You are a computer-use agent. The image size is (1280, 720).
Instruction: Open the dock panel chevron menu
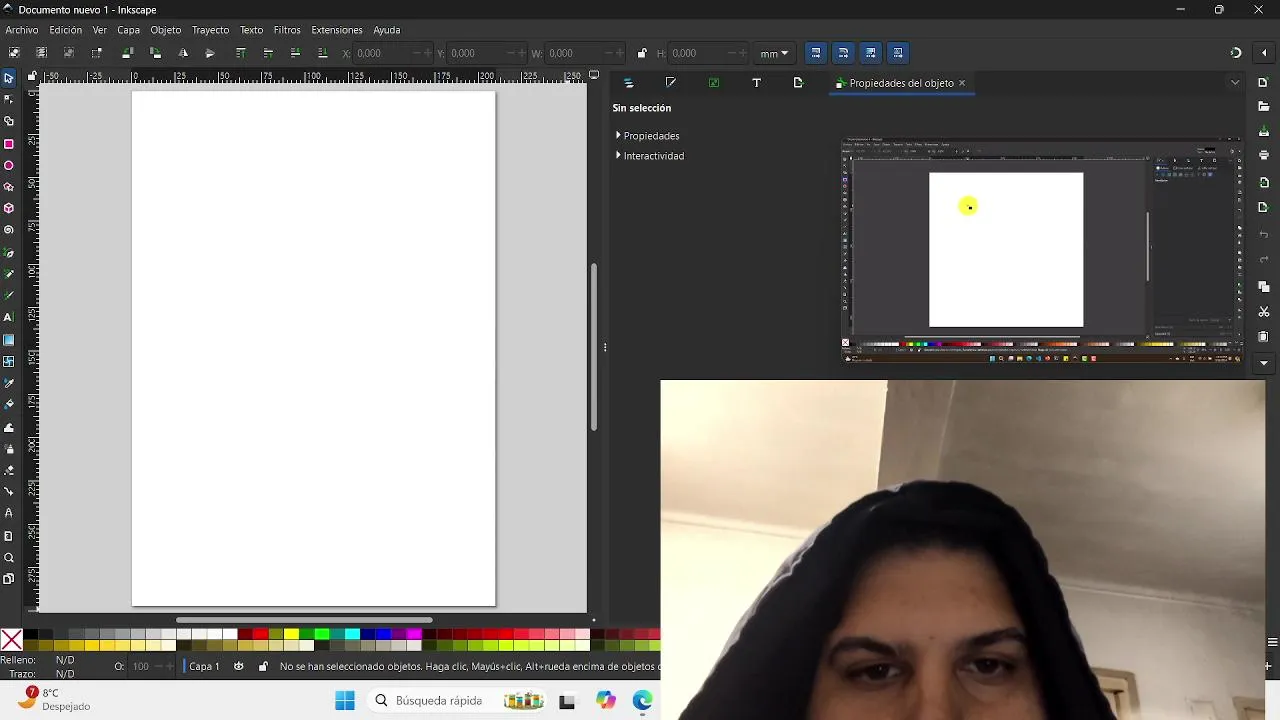1235,83
